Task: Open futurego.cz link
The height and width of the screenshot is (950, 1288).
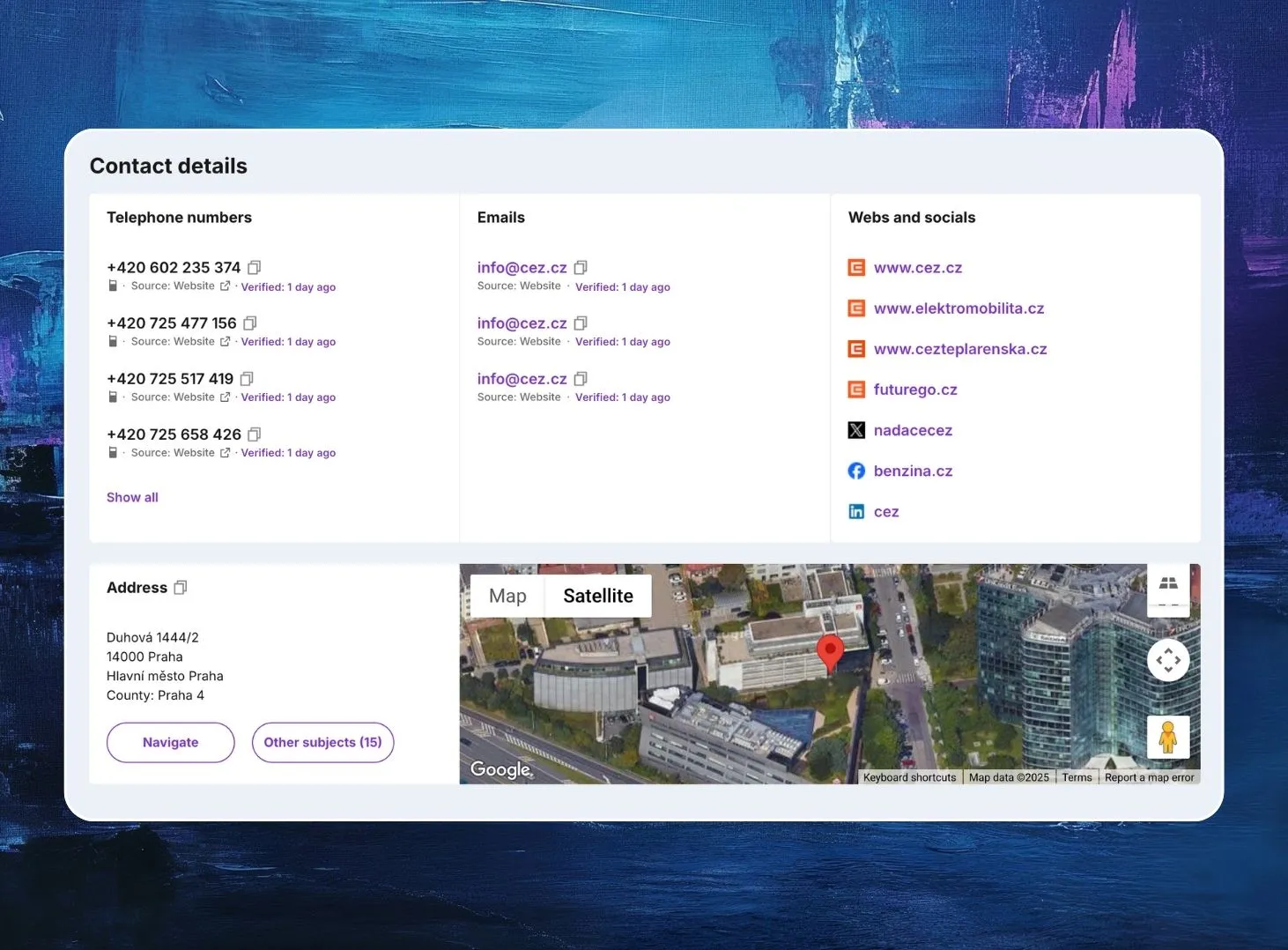Action: [915, 389]
